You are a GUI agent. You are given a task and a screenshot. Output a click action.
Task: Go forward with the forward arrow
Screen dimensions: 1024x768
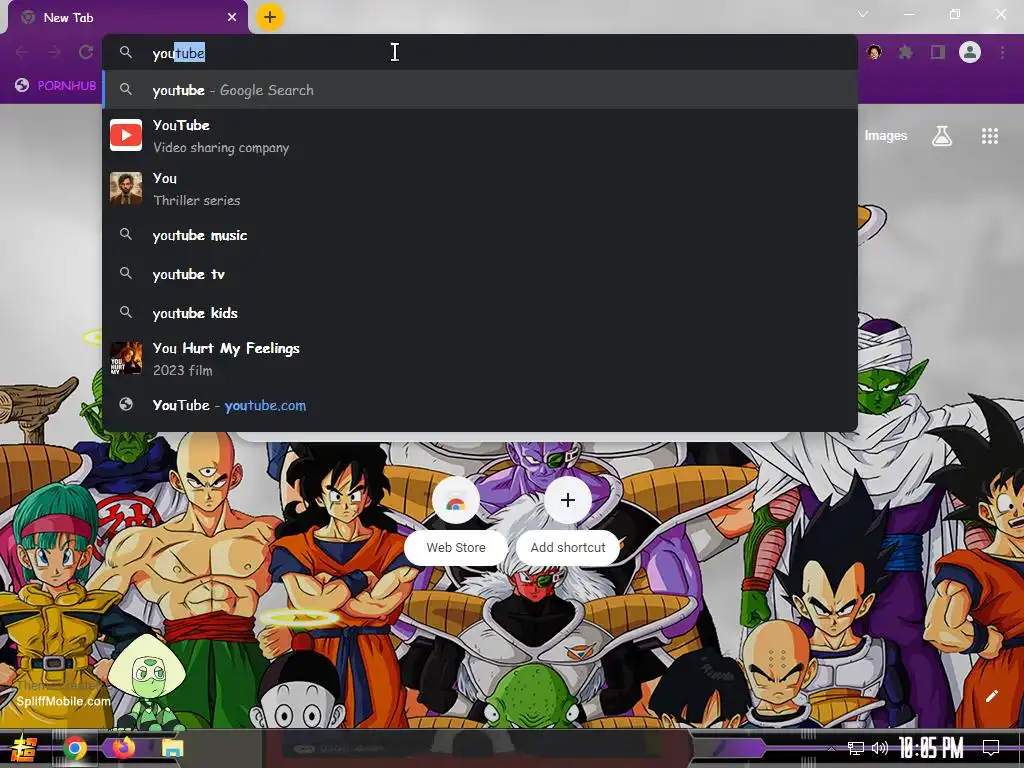pos(54,52)
